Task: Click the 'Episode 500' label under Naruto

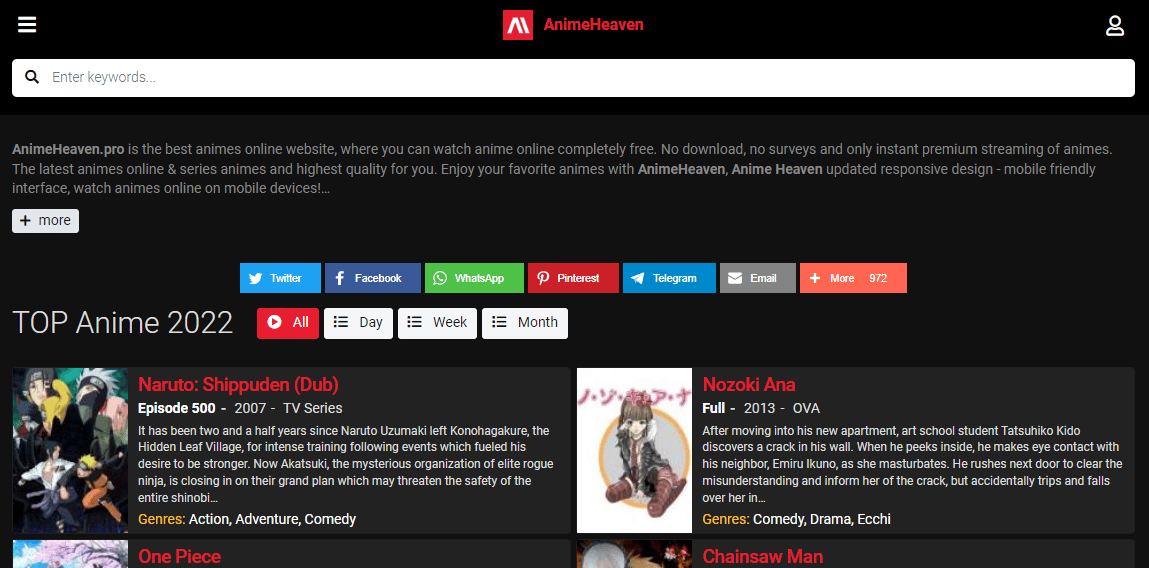Action: coord(177,408)
